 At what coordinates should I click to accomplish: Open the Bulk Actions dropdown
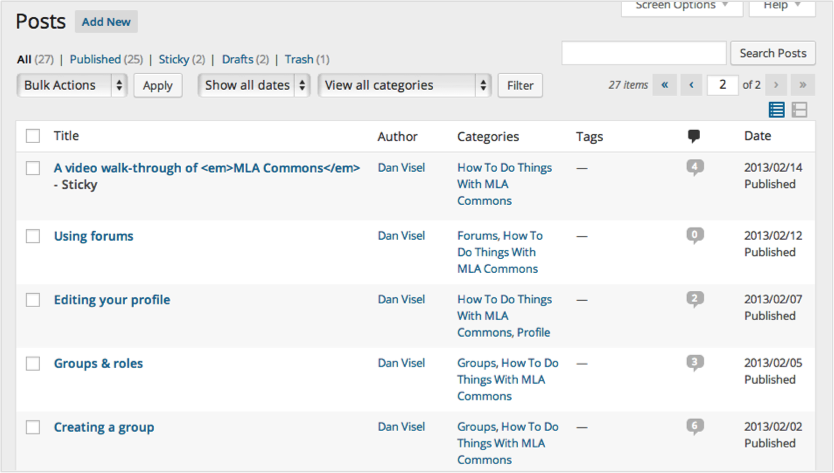[72, 85]
